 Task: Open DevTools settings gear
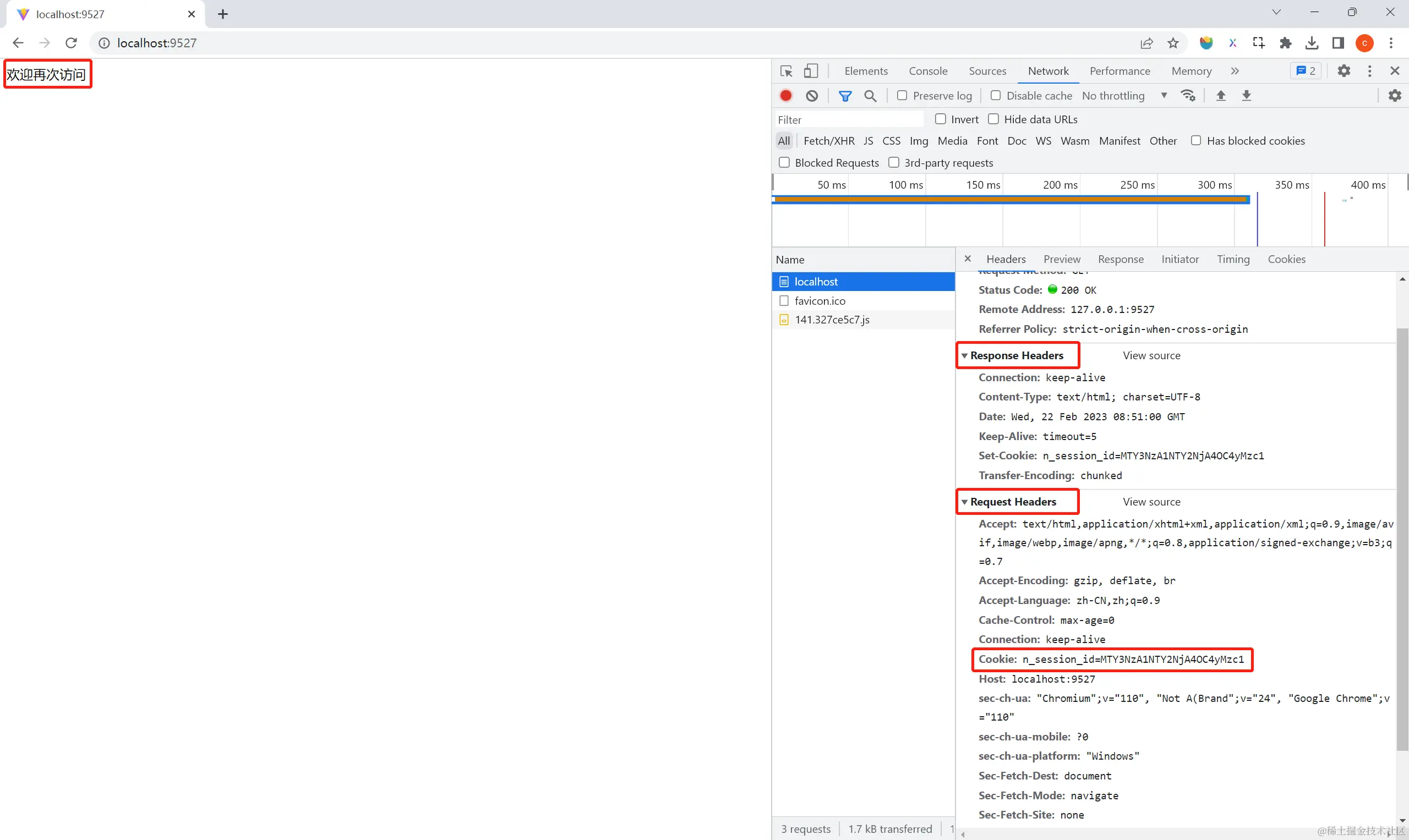coord(1344,71)
